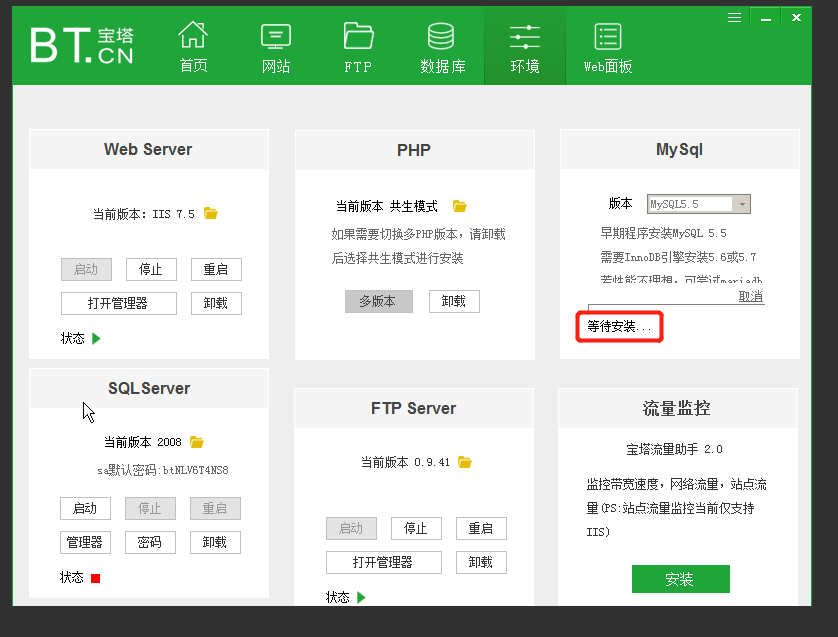Open FTP Server 0.9.41 folder icon
838x637 pixels.
(465, 462)
